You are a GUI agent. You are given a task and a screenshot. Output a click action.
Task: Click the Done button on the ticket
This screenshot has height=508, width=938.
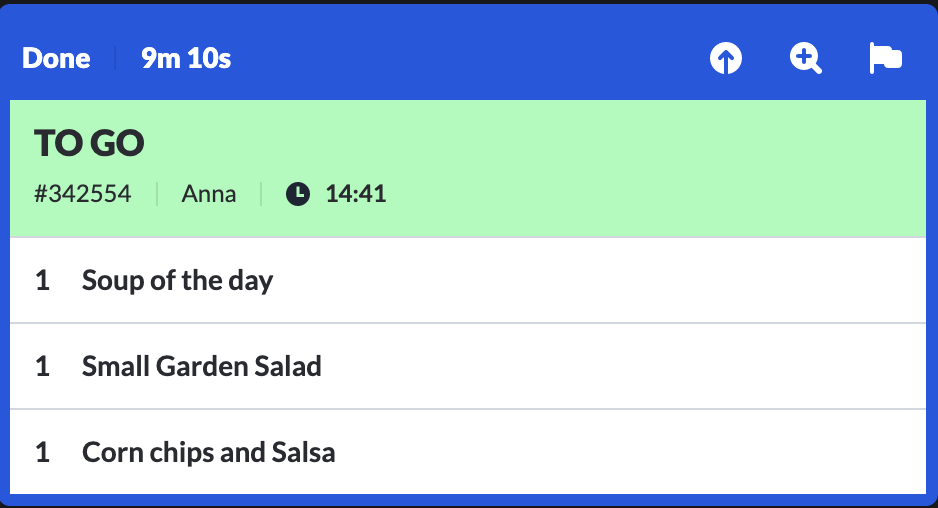pyautogui.click(x=56, y=59)
